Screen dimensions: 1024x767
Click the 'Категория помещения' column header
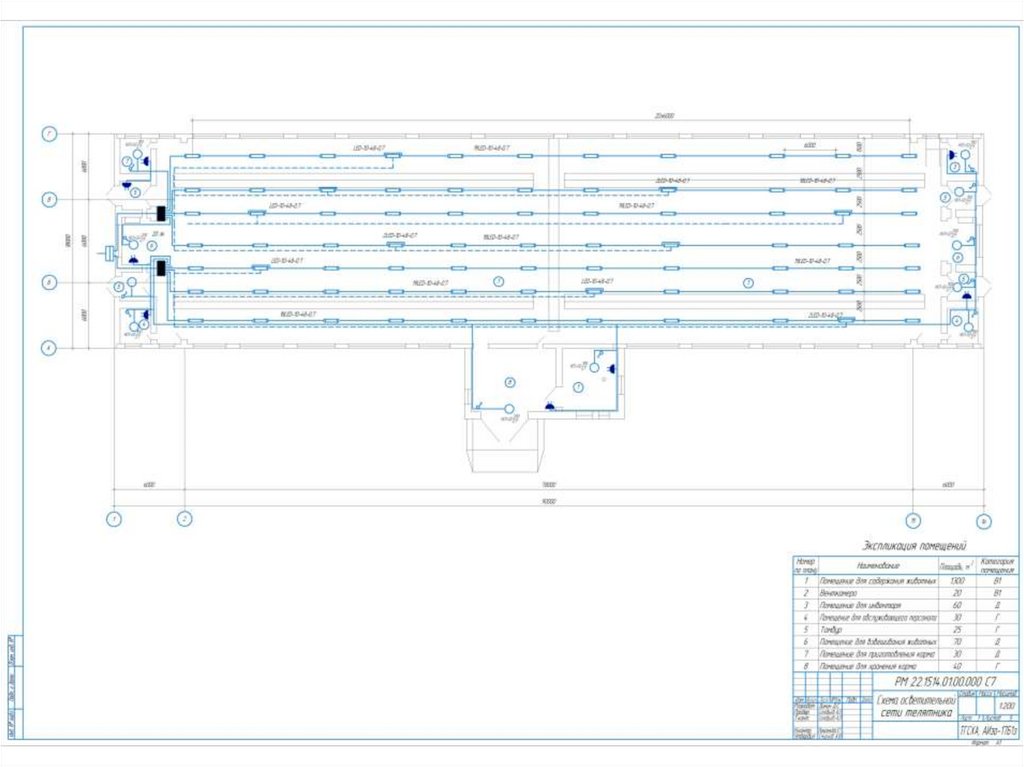tap(997, 566)
